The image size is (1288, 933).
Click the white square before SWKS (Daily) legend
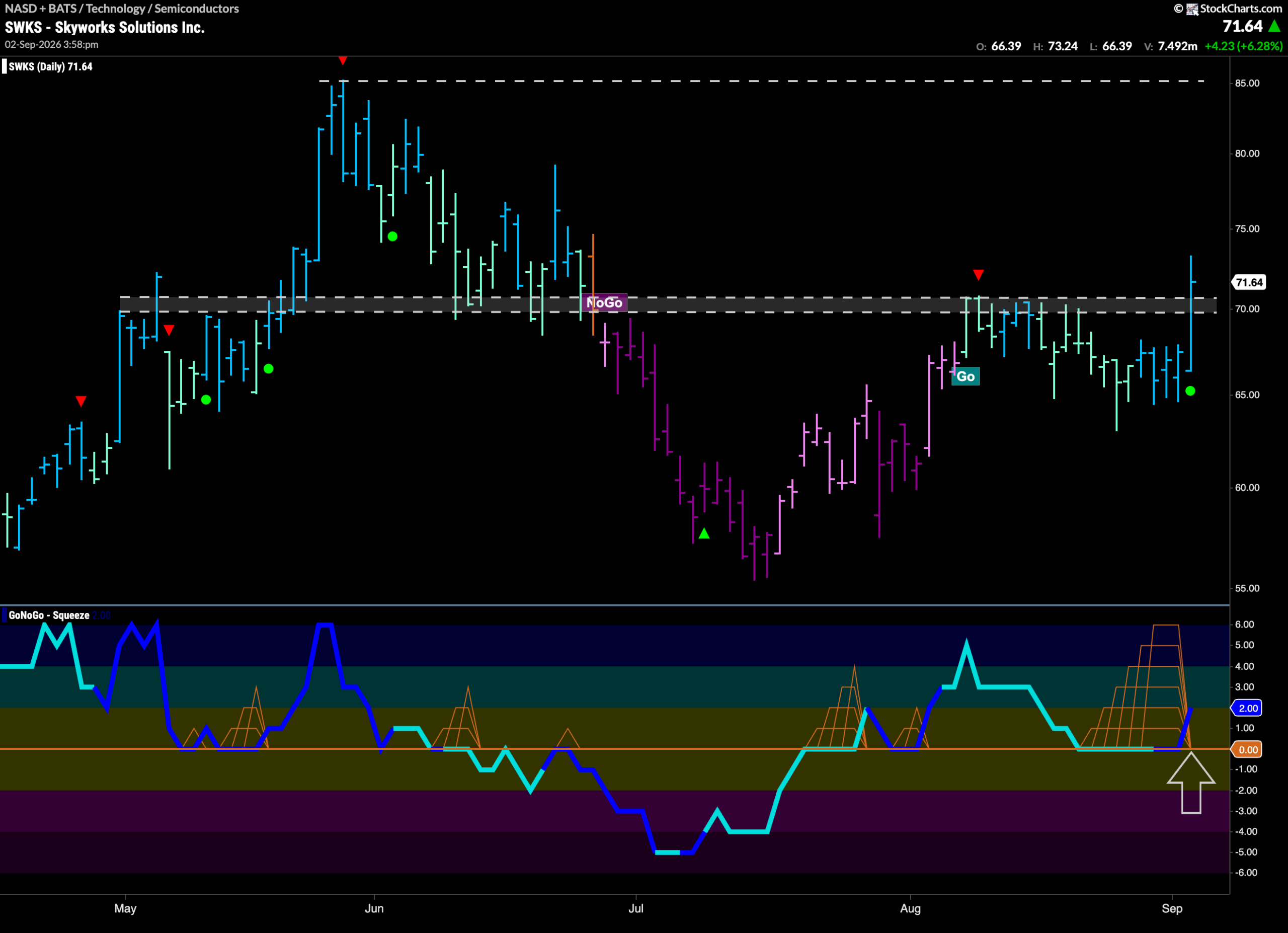click(5, 66)
